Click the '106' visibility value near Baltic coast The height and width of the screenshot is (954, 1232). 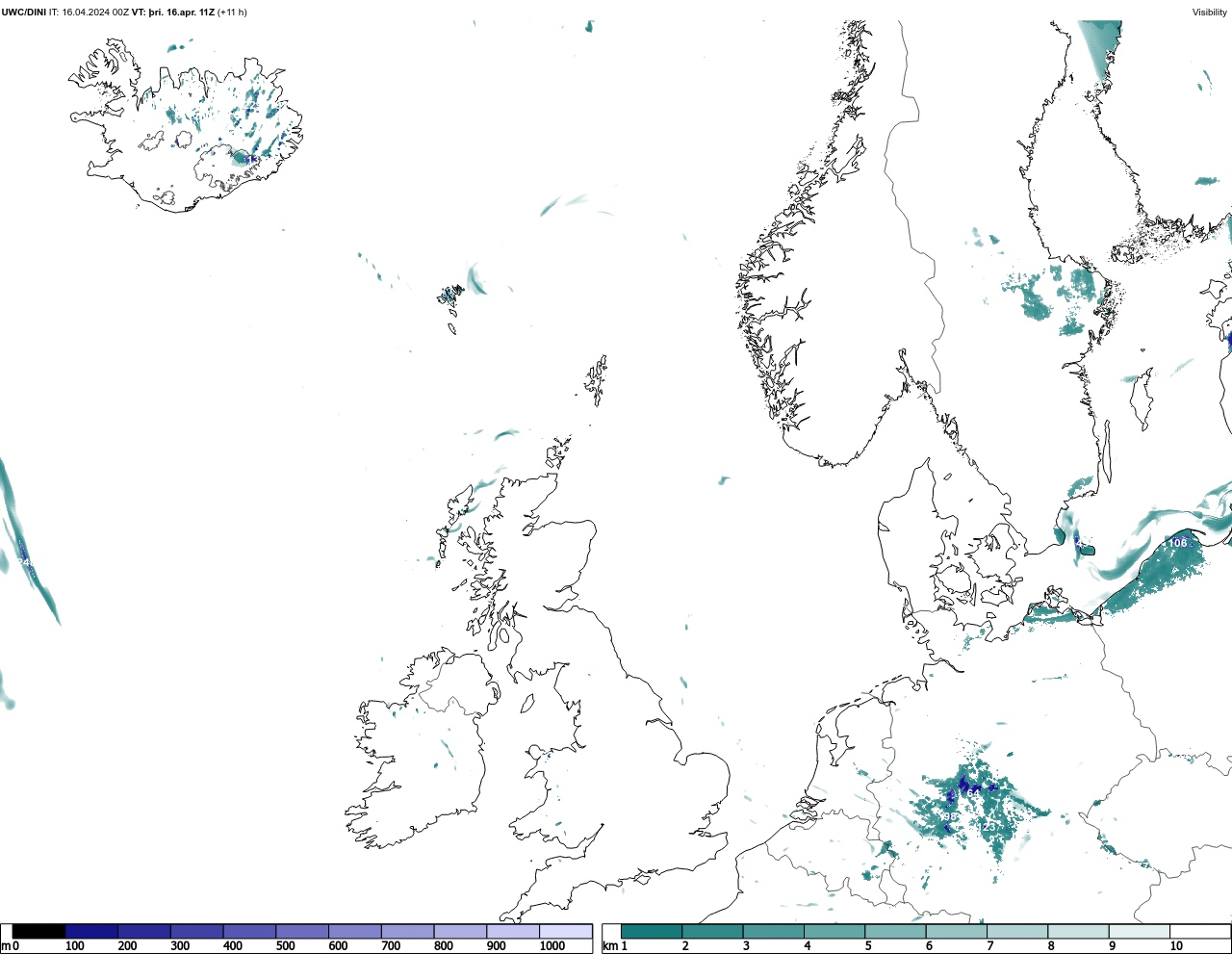[1178, 543]
